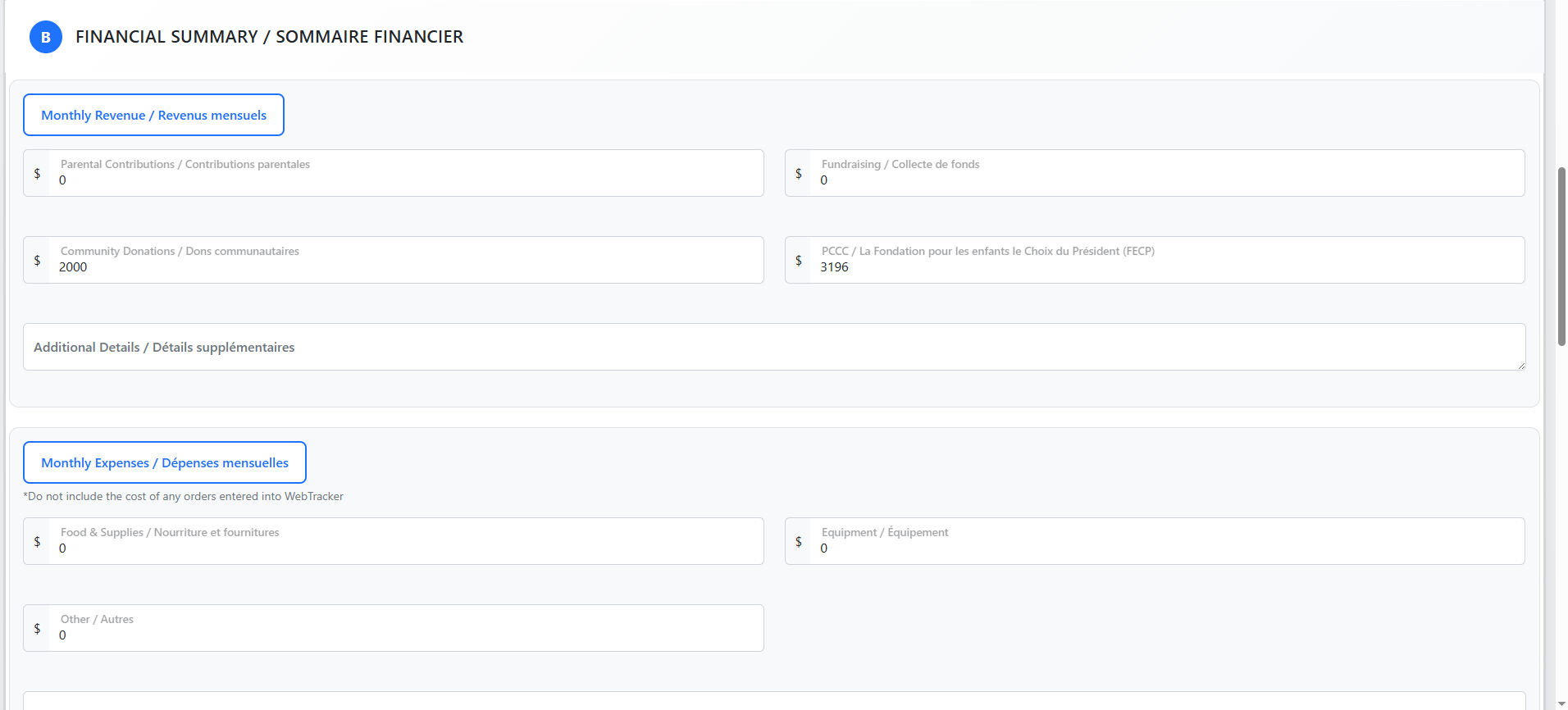Select the Monthly Revenue / Revenus mensuels button
1568x710 pixels.
pyautogui.click(x=153, y=115)
